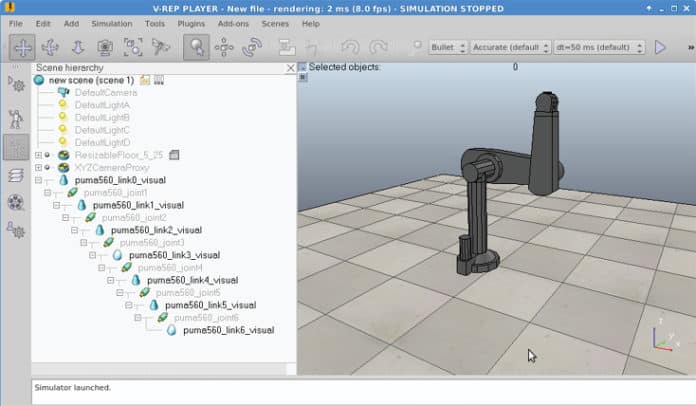This screenshot has width=696, height=406.
Task: Click the camera rotate tool
Action: [50, 47]
